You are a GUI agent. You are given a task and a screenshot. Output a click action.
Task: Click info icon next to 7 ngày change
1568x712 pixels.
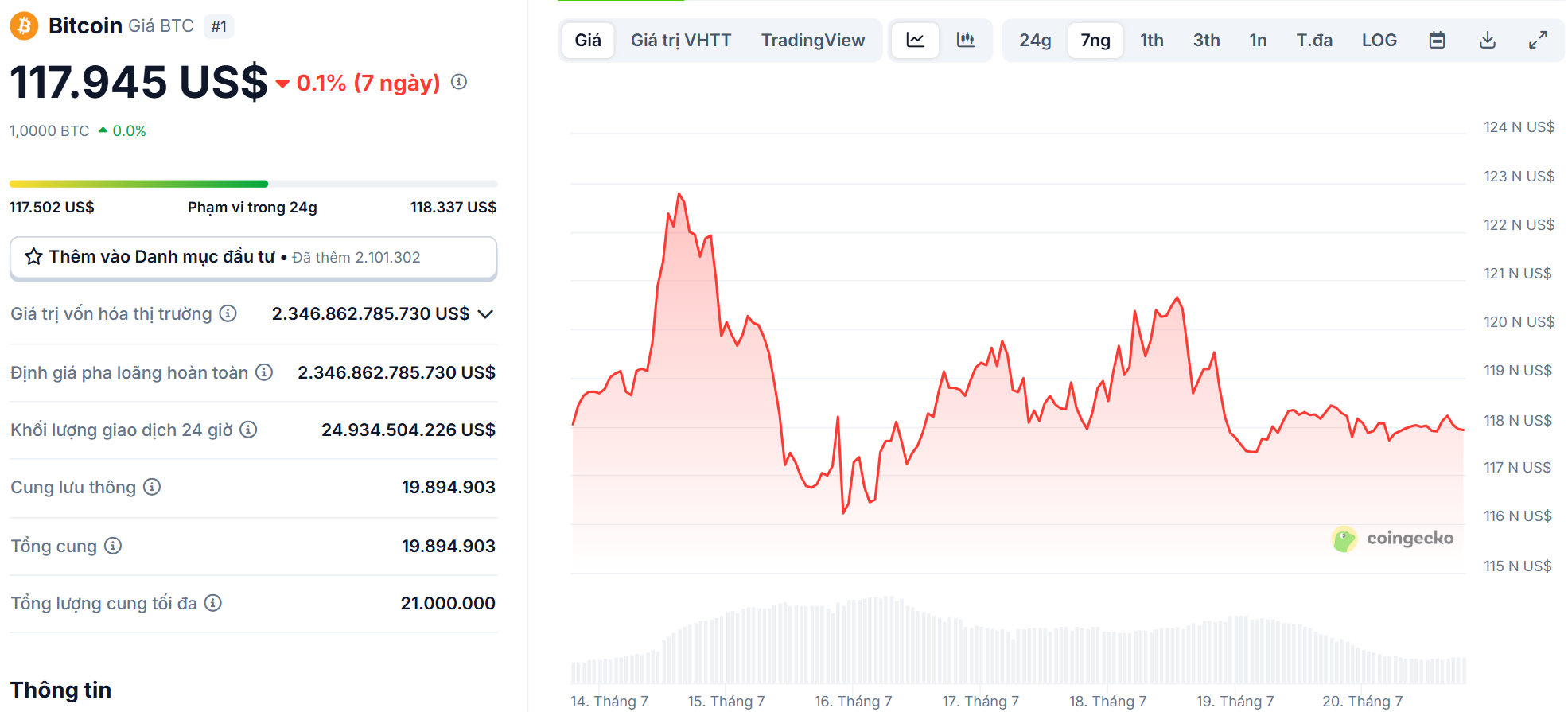tap(459, 82)
